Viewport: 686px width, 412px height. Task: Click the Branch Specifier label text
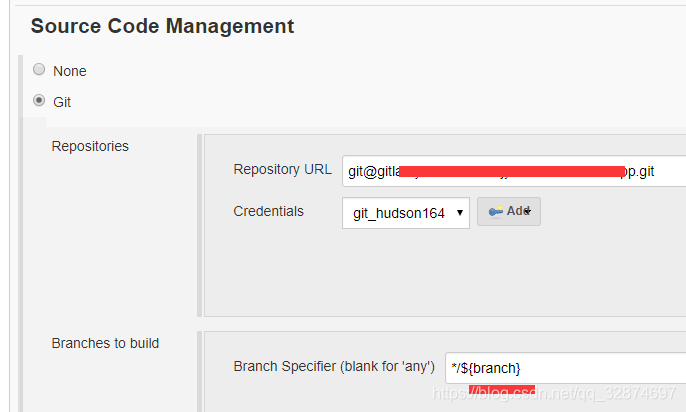click(334, 366)
